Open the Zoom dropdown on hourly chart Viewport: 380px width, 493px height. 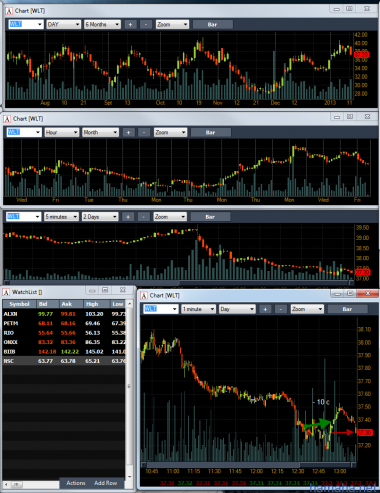point(170,132)
